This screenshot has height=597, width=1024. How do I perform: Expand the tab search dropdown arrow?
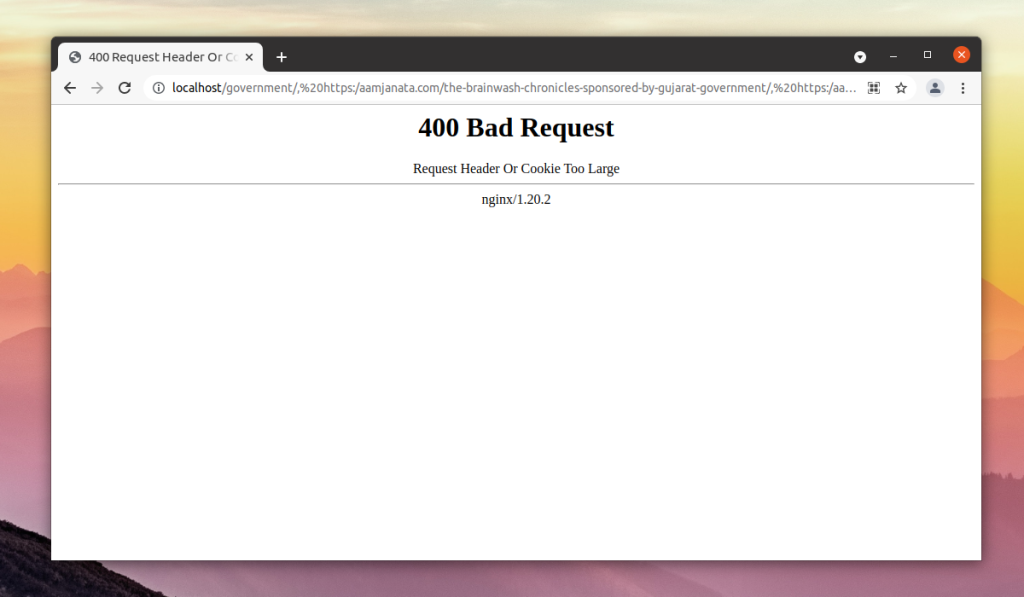860,57
